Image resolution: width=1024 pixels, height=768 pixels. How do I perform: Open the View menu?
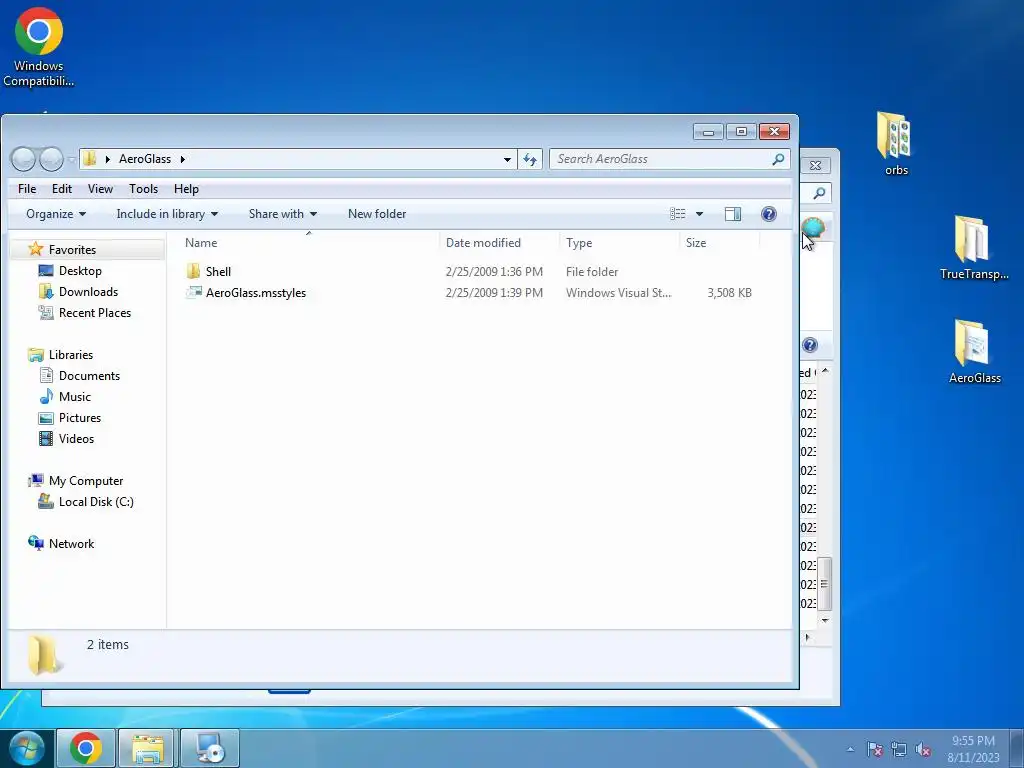click(100, 189)
